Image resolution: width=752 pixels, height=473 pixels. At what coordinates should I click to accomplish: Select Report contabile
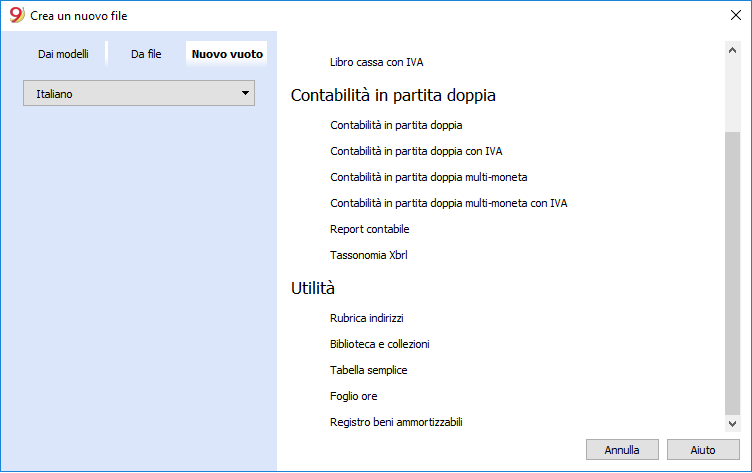click(369, 229)
